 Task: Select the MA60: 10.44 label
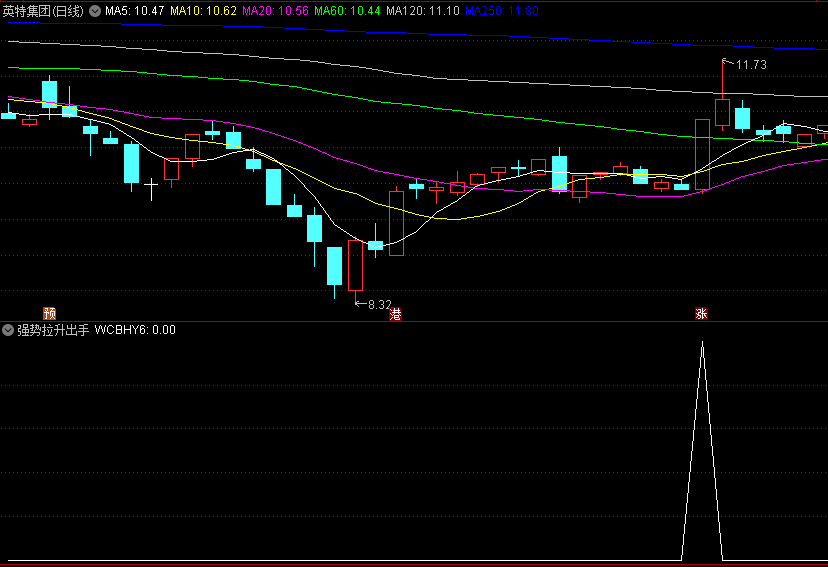347,11
